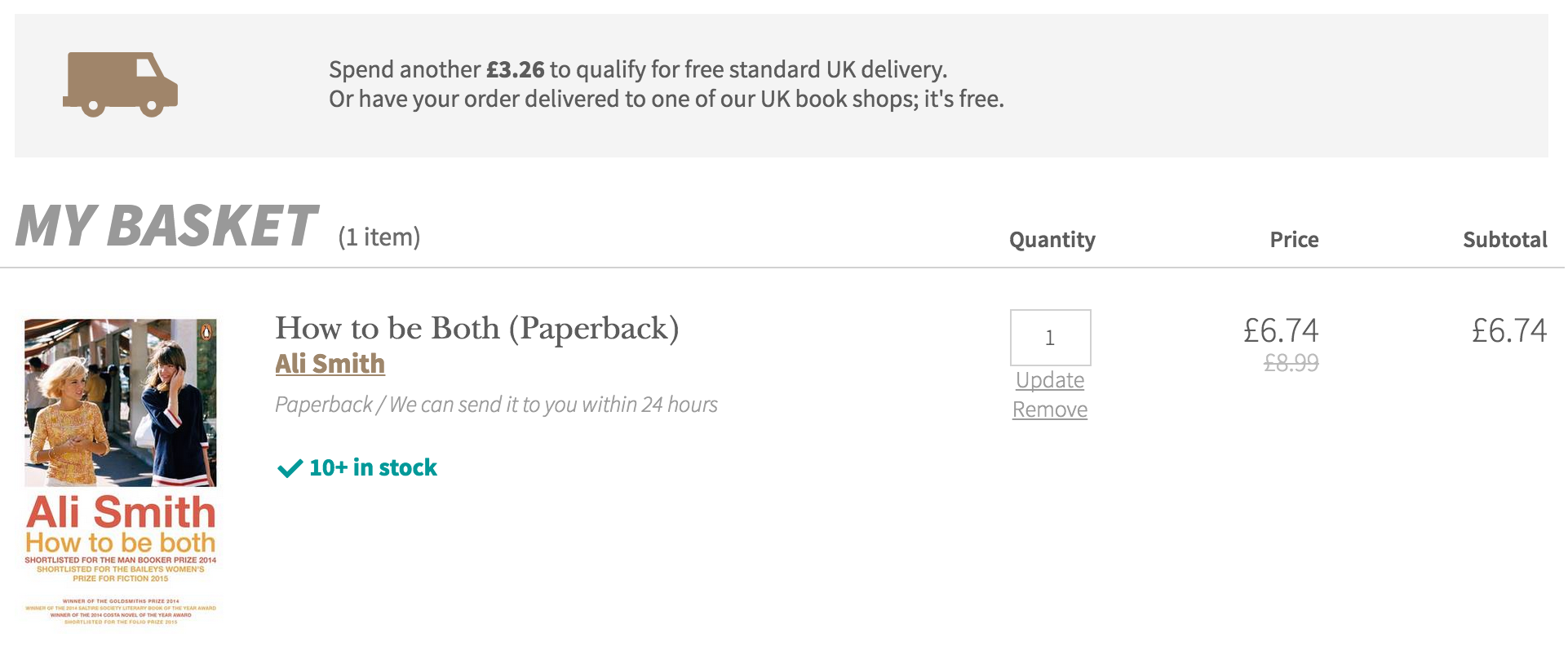Click the Price column header

(x=1294, y=240)
